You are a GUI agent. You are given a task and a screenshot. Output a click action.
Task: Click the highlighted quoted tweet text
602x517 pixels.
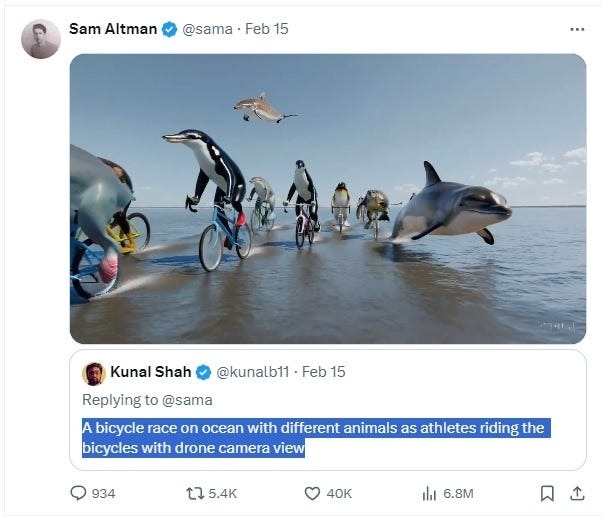point(312,438)
